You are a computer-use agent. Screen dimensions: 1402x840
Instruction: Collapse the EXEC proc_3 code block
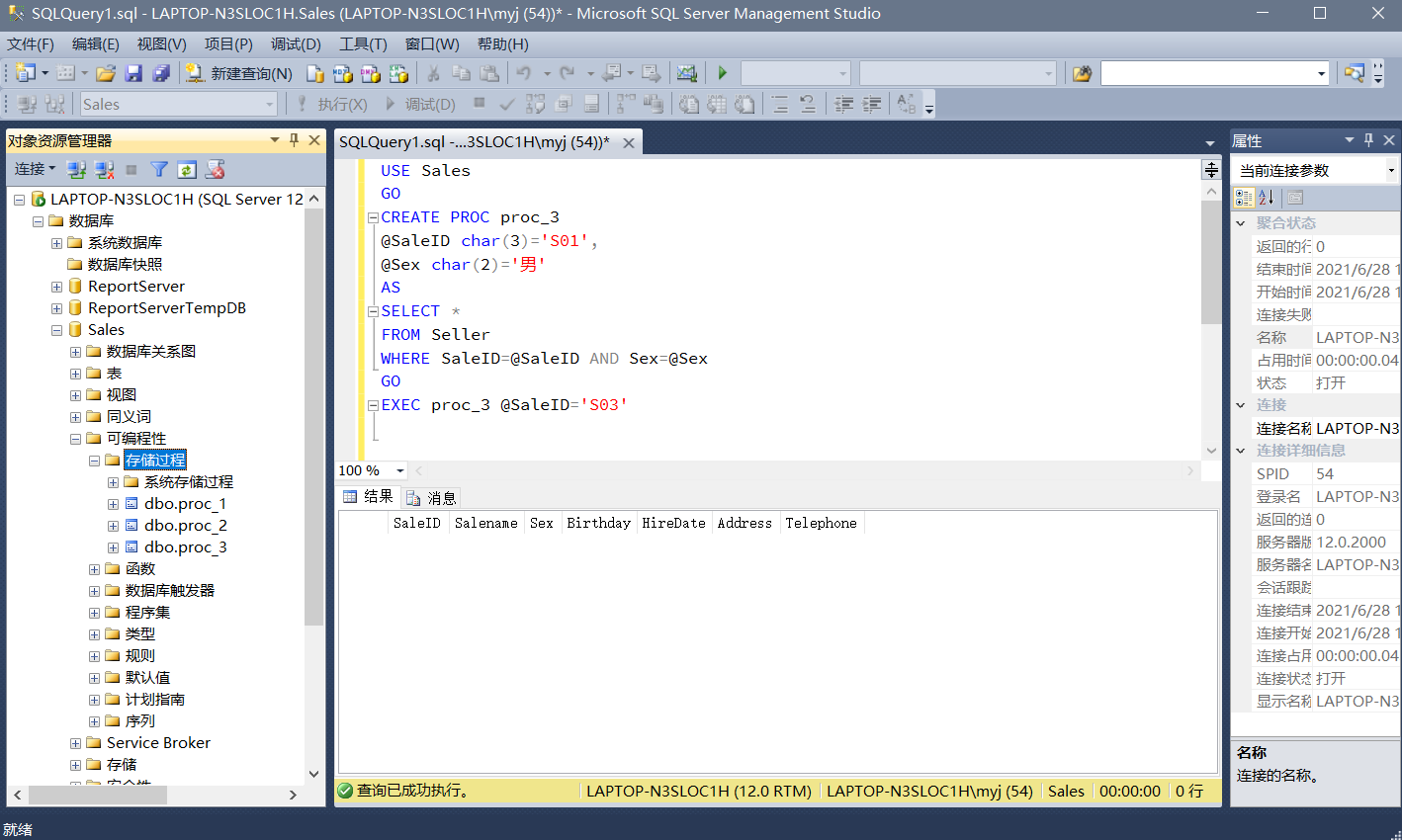(x=373, y=405)
